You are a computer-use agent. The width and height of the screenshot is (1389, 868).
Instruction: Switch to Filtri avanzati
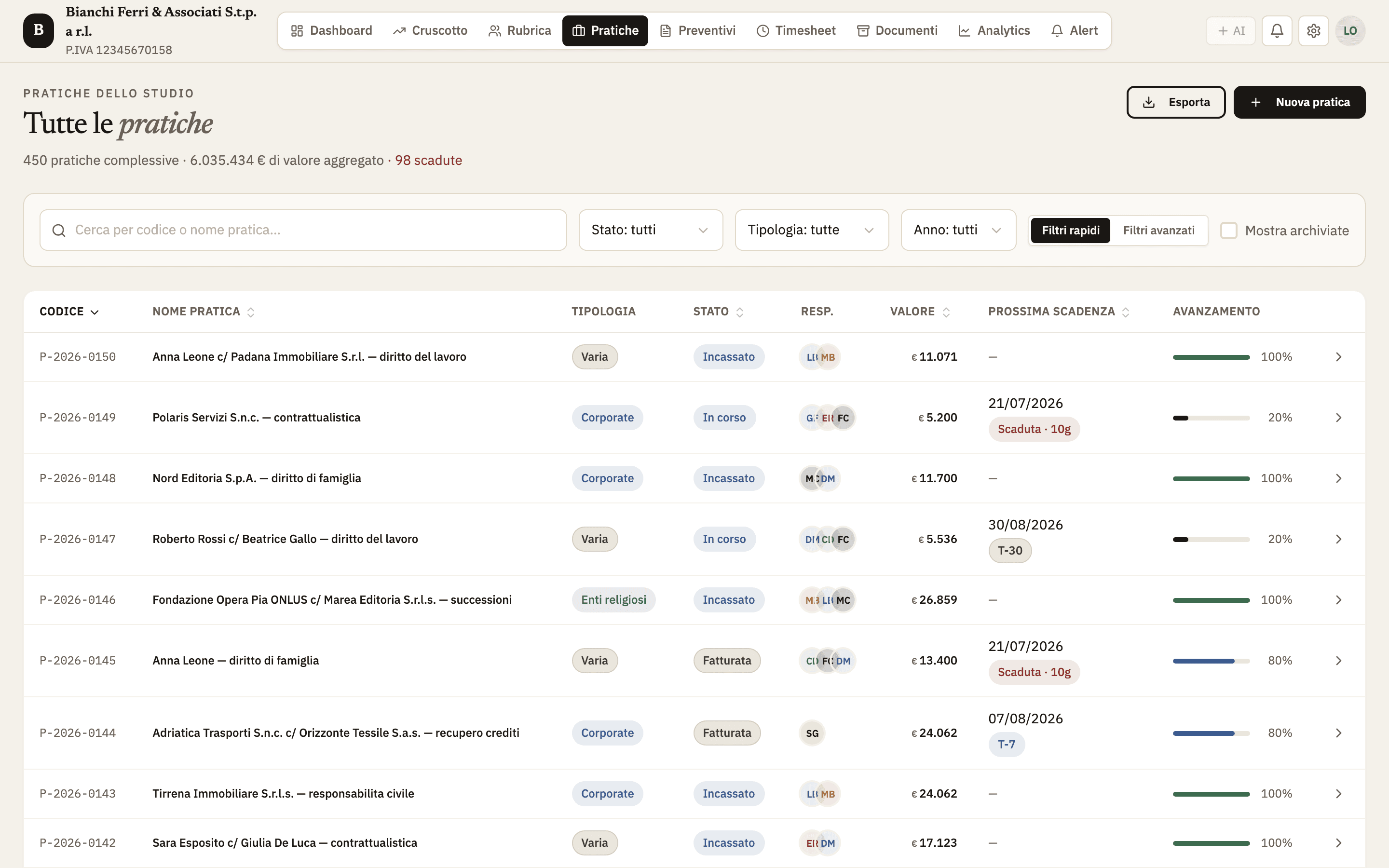click(x=1158, y=230)
